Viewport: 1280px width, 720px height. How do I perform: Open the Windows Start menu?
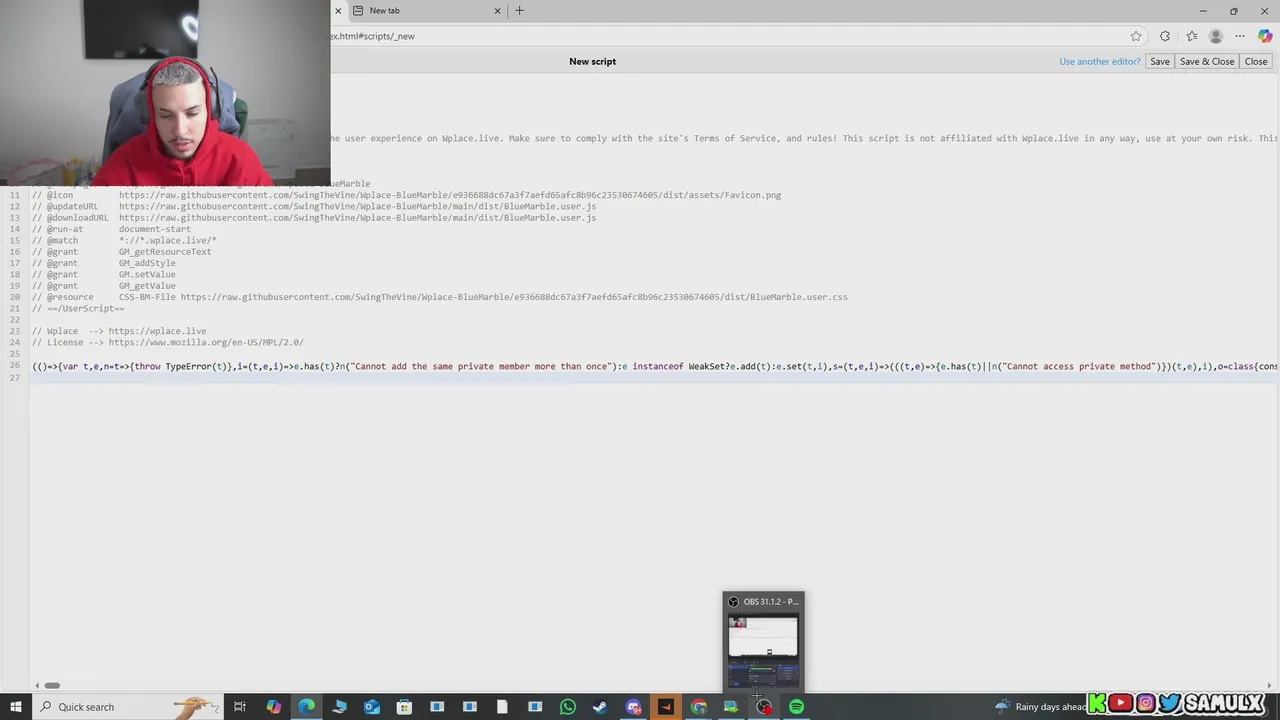coord(16,707)
